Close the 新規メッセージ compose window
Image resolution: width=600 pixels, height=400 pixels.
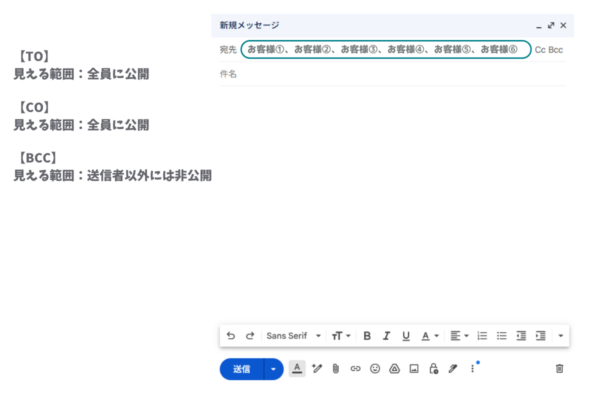click(563, 25)
